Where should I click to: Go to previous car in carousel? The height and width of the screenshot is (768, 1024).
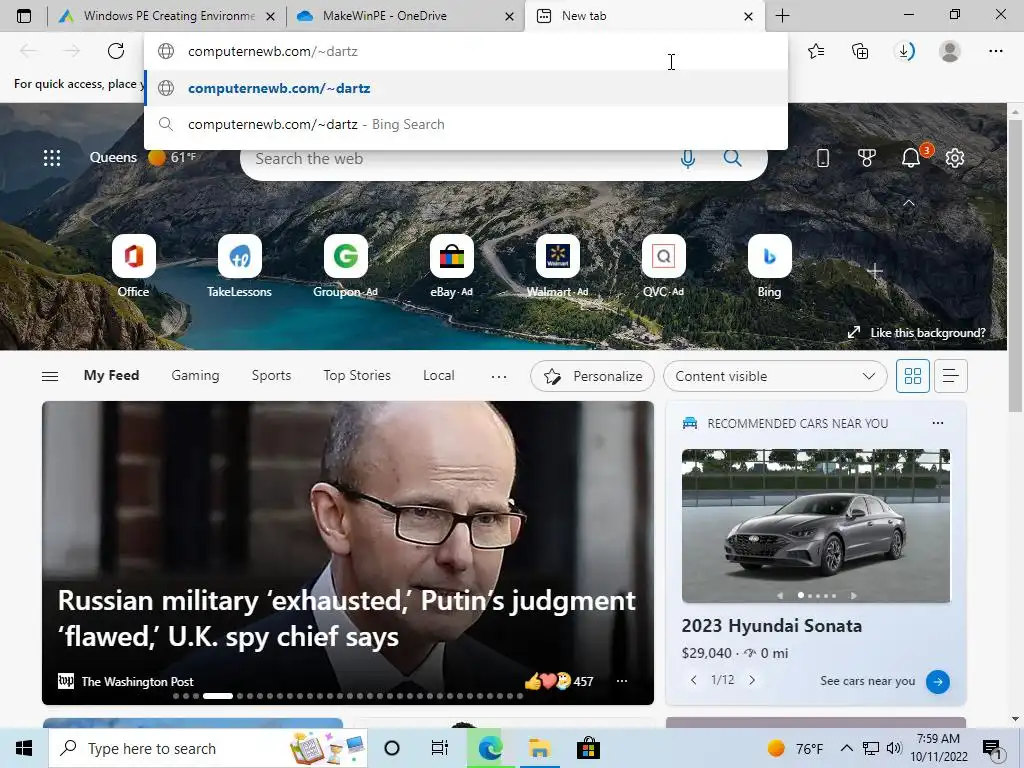(694, 680)
